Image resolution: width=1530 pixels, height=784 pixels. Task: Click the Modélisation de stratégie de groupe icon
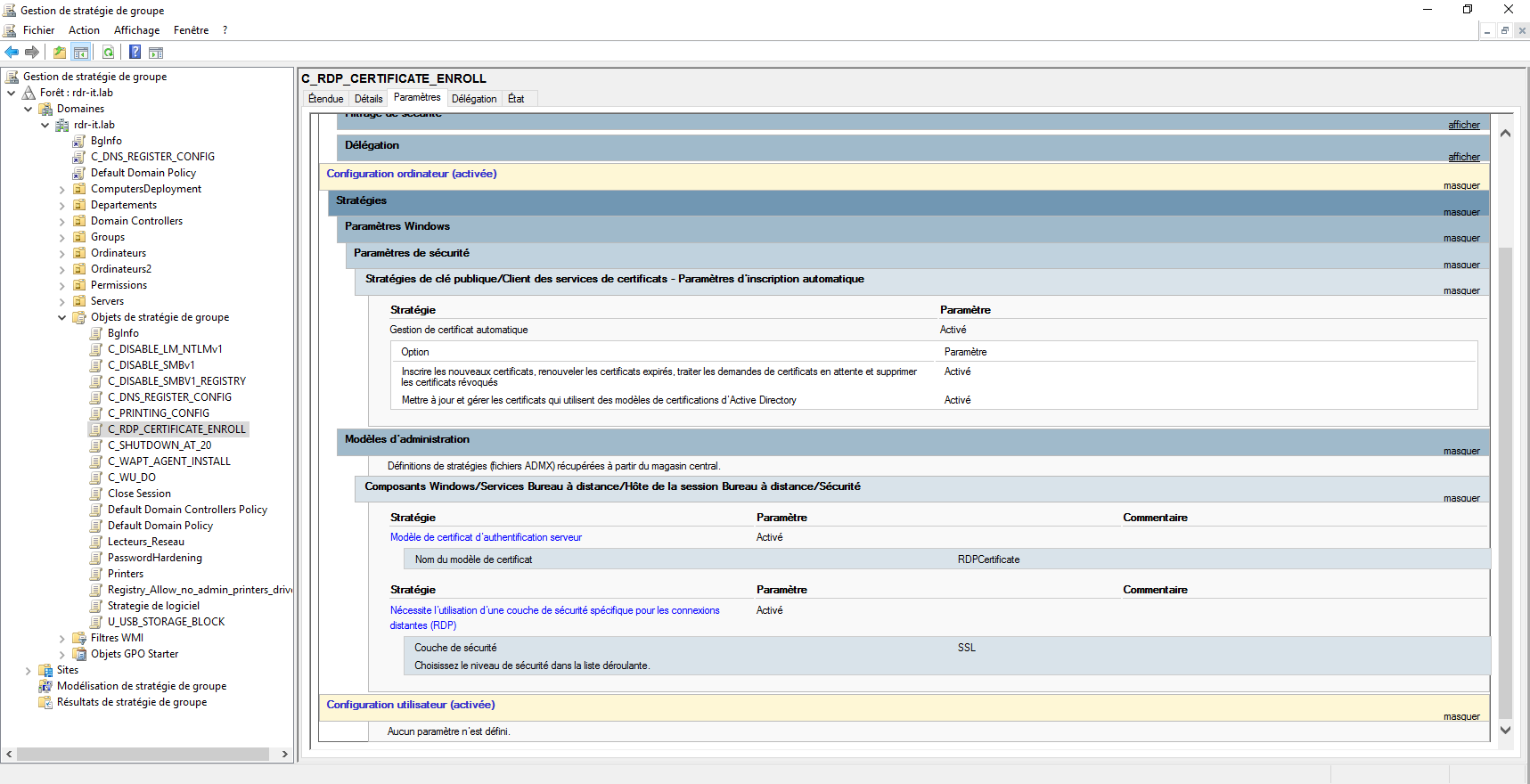click(x=45, y=686)
